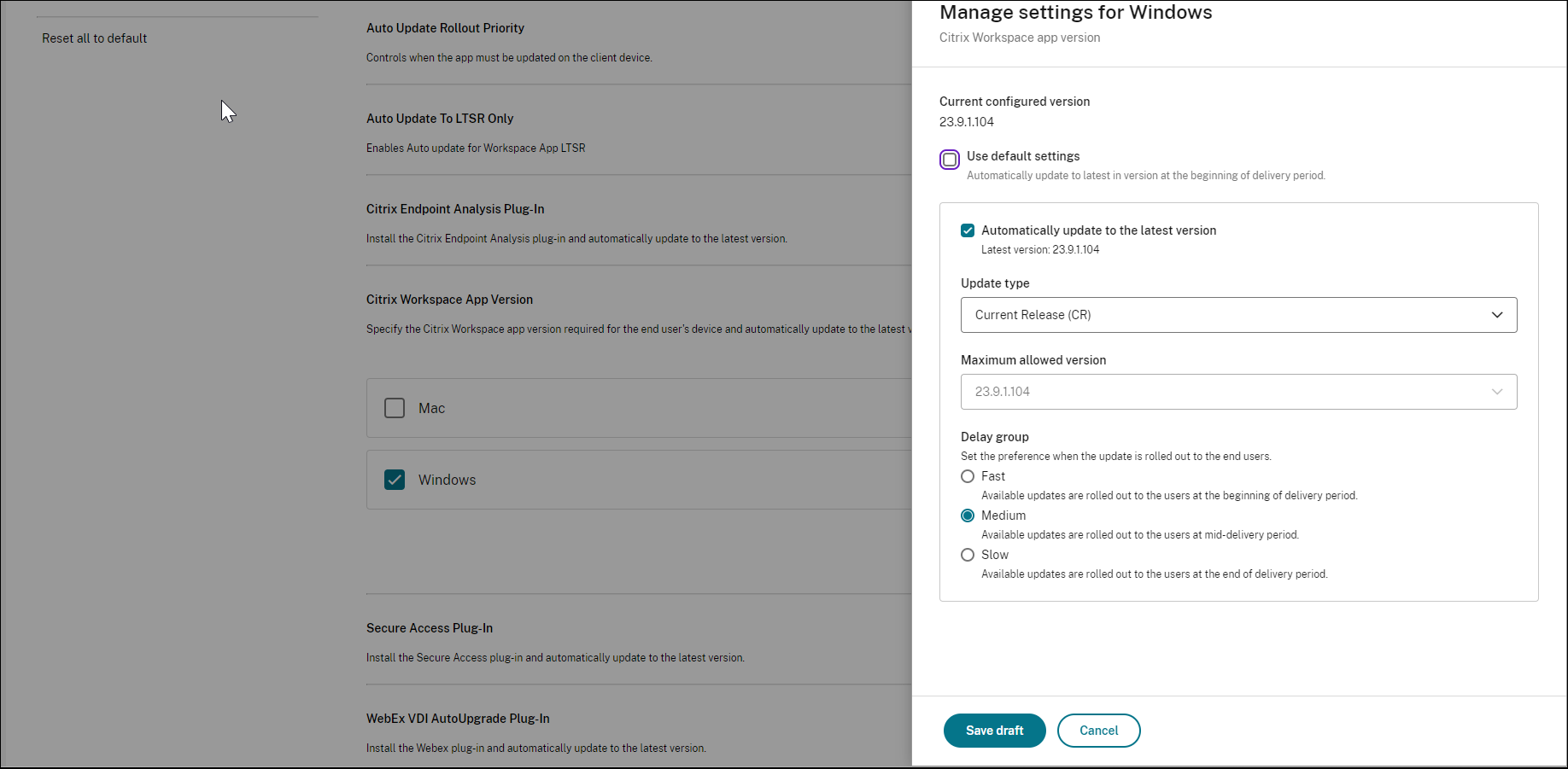
Task: Select the Medium delay group option
Action: pyautogui.click(x=968, y=516)
